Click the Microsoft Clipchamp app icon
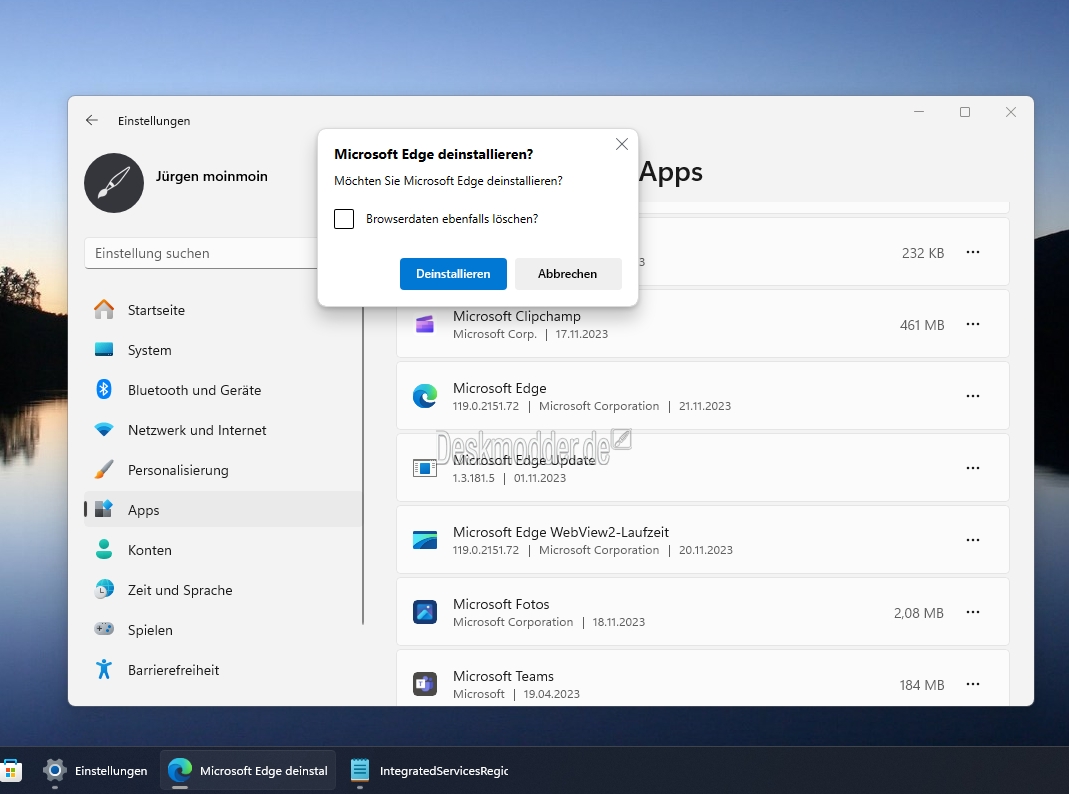 pyautogui.click(x=425, y=324)
